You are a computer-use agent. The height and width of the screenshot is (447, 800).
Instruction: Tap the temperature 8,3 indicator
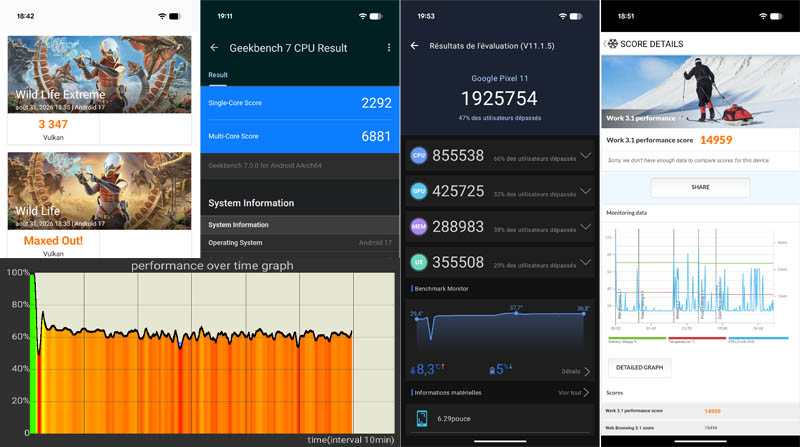[x=428, y=369]
